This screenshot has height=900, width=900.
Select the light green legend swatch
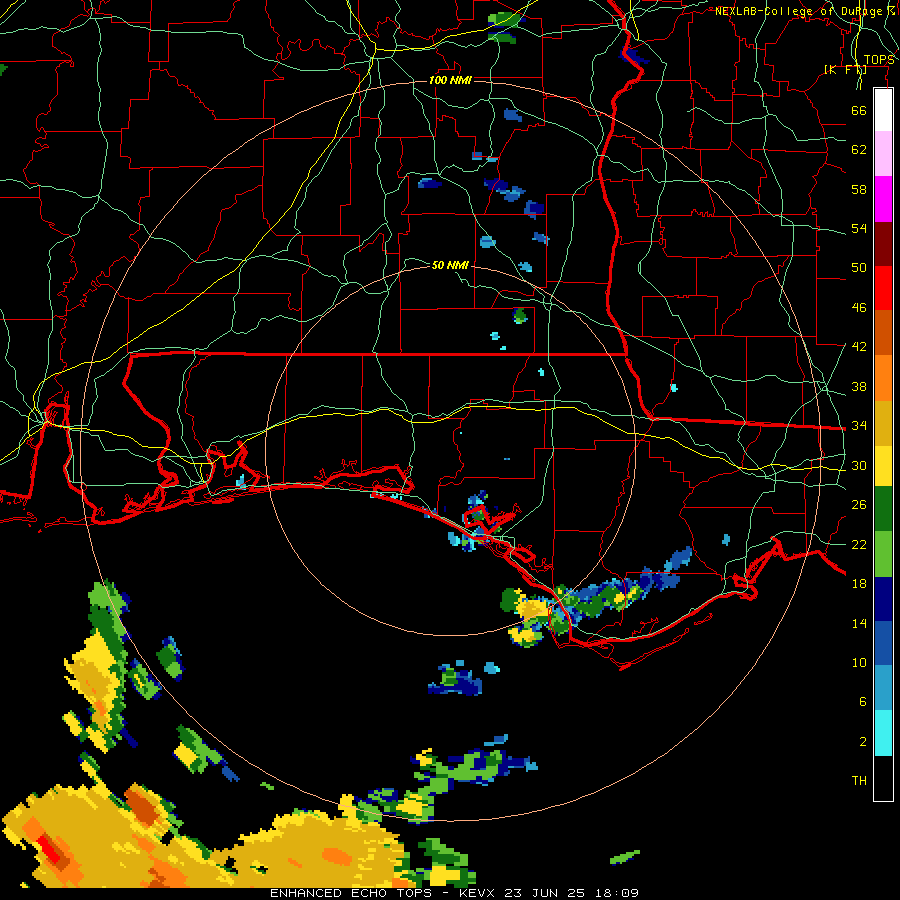[883, 554]
